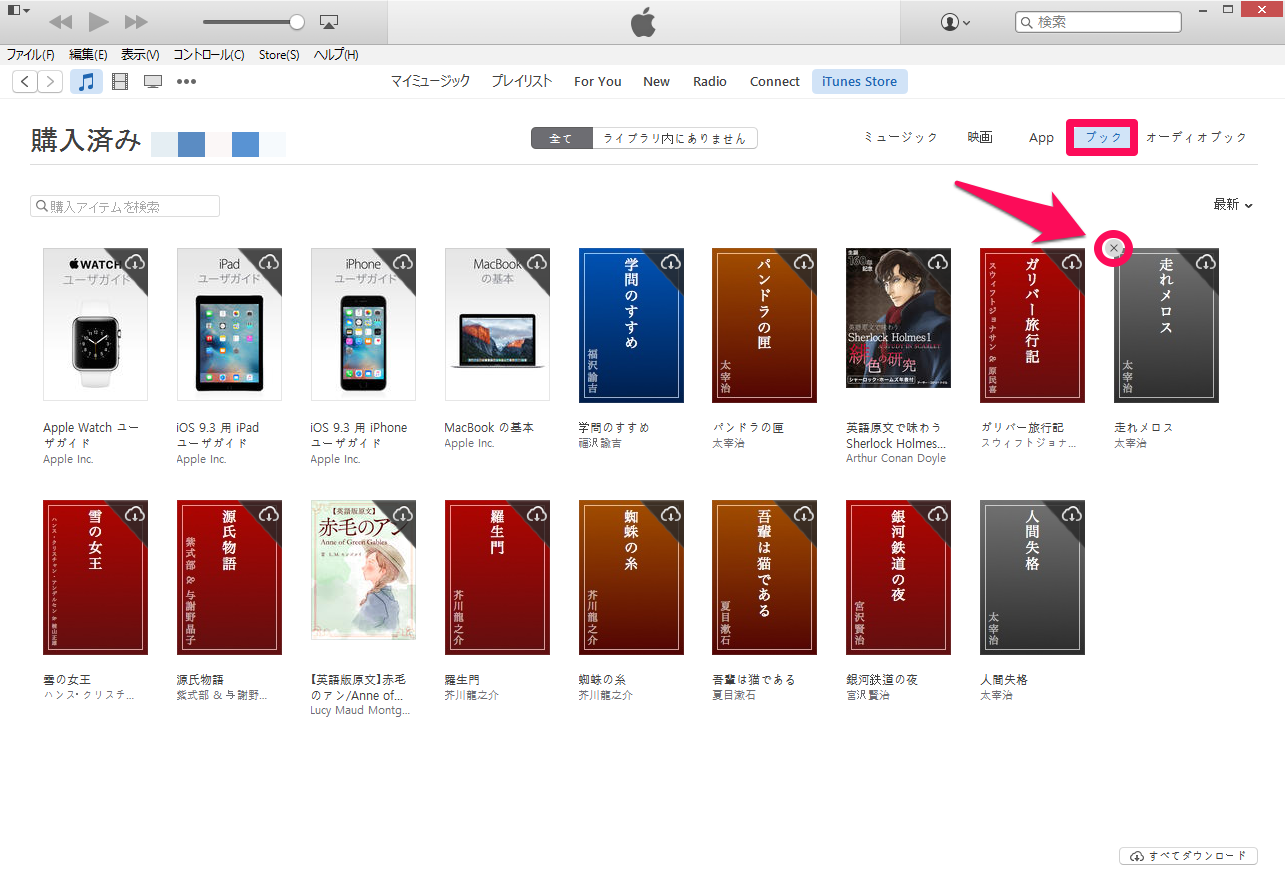Switch to For You tab
The image size is (1285, 877).
tap(598, 82)
